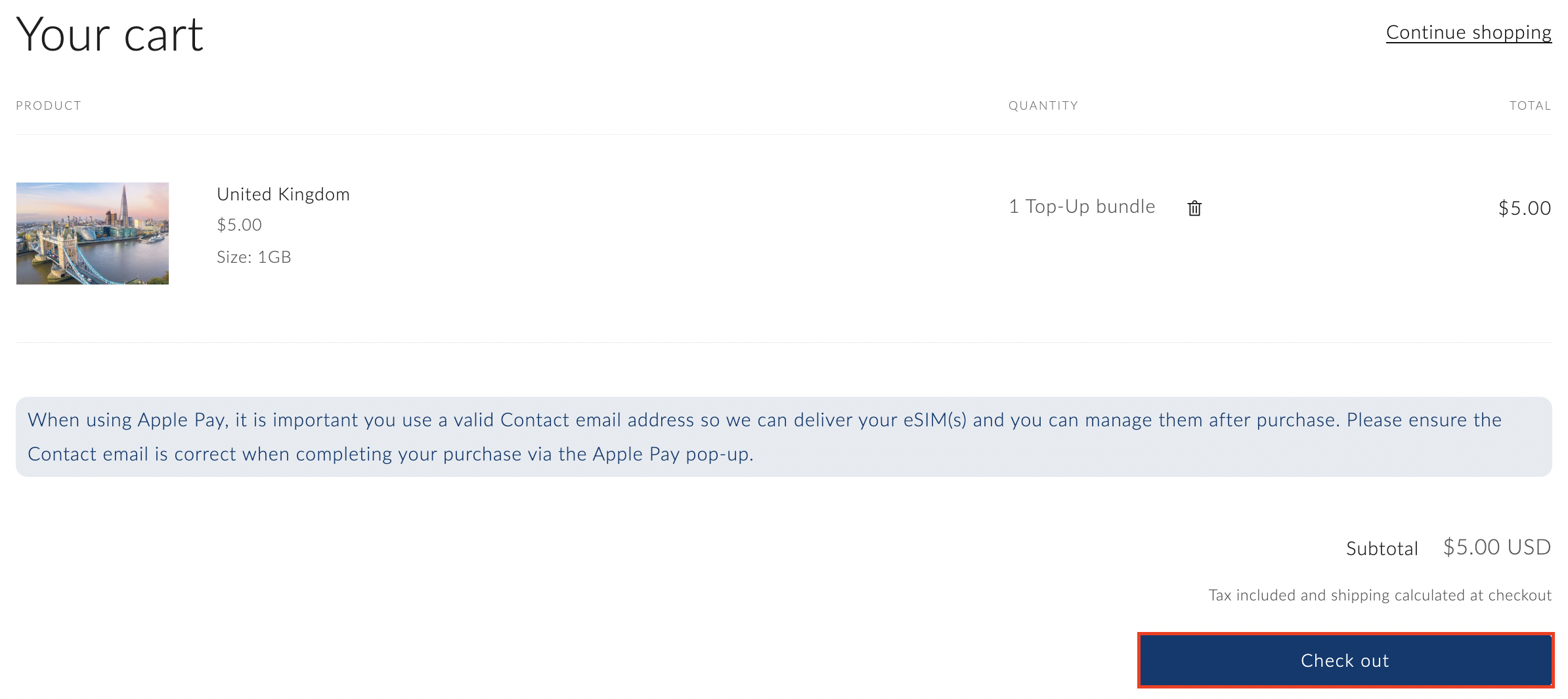This screenshot has width=1568, height=699.
Task: Click the 'Your cart' heading
Action: (x=109, y=34)
